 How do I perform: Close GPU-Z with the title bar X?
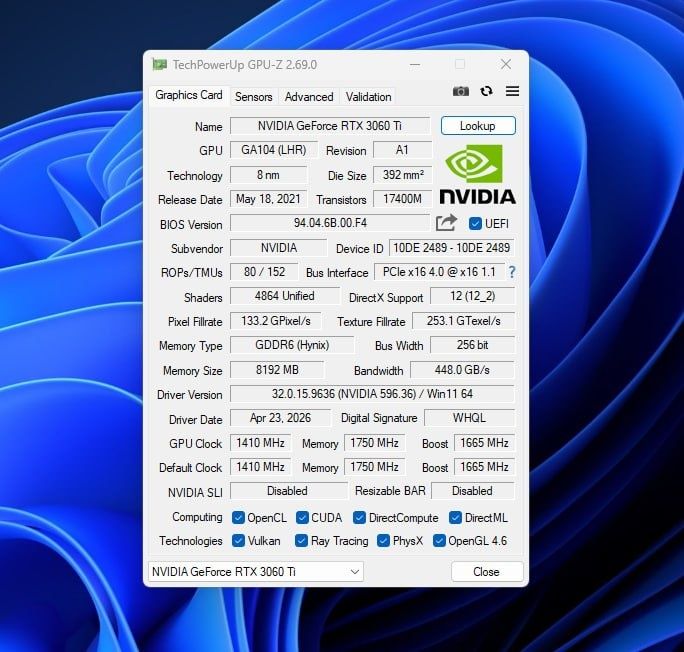tap(506, 65)
